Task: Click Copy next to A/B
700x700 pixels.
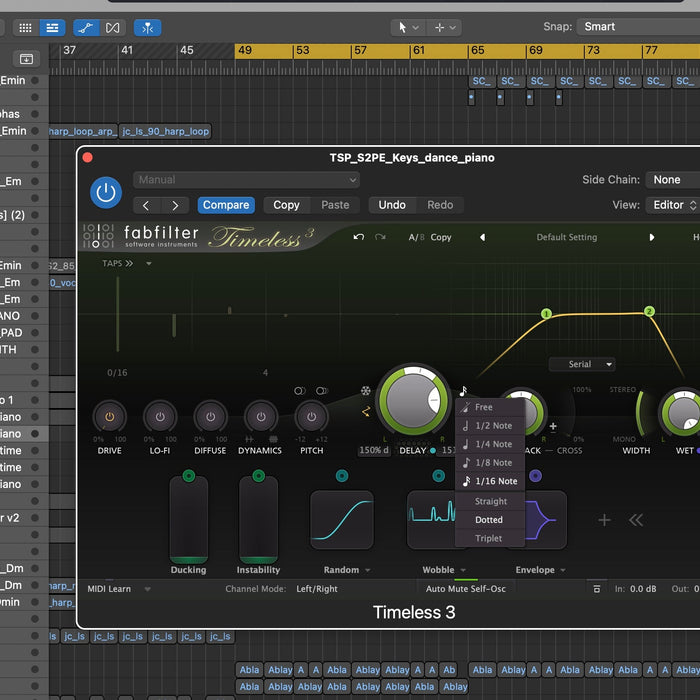Action: (x=441, y=238)
